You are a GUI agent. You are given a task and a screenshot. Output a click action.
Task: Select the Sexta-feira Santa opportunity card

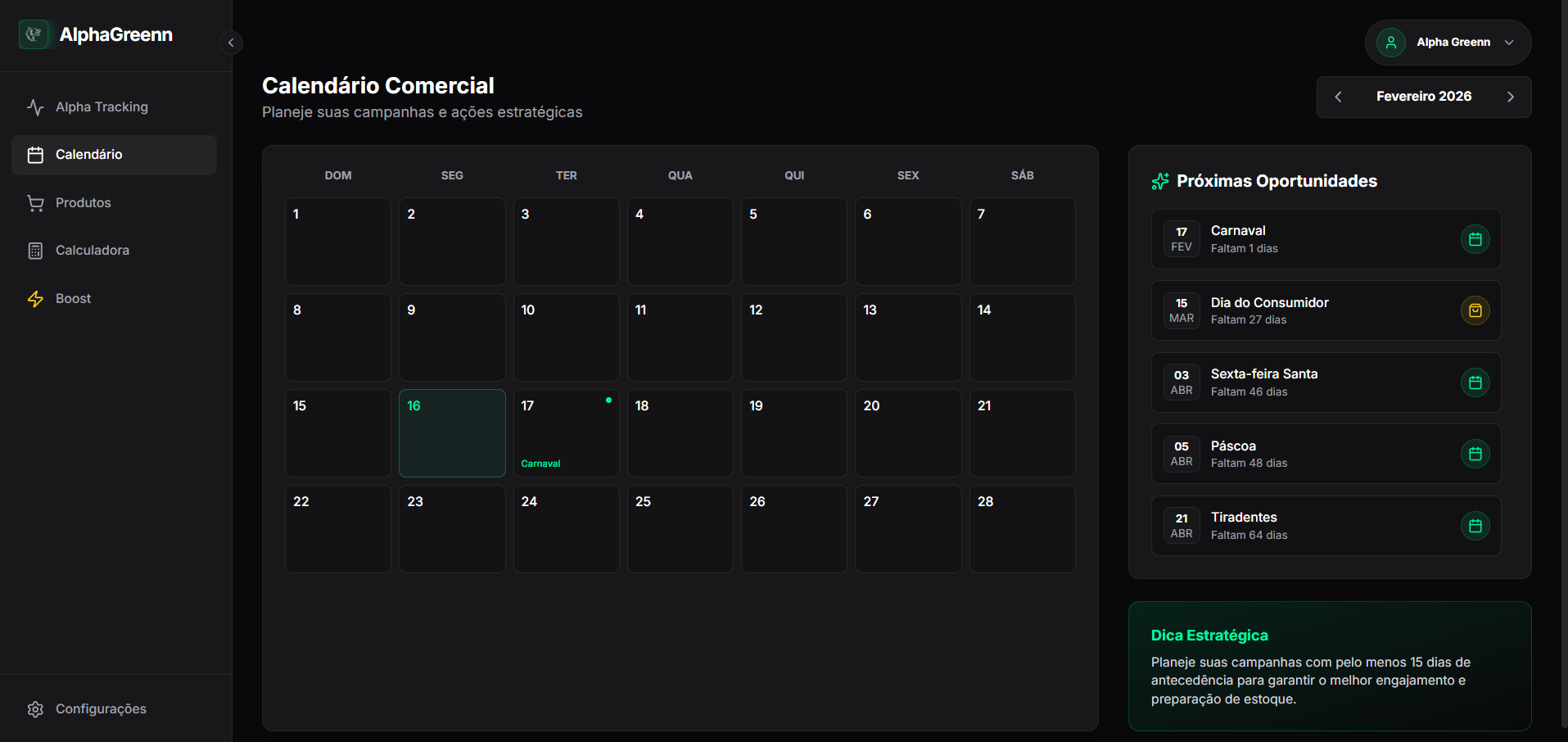(1325, 382)
